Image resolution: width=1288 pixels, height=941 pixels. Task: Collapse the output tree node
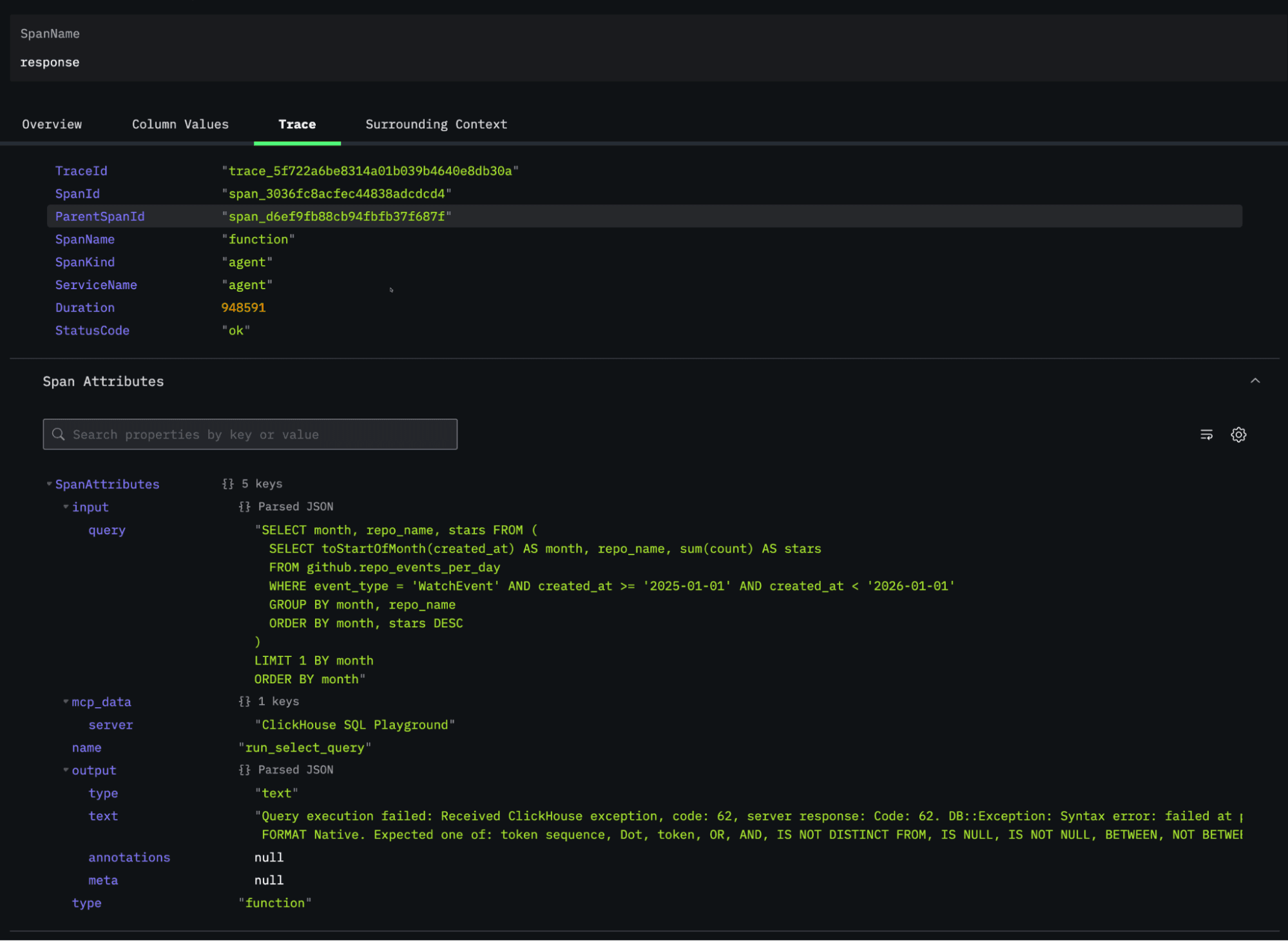pos(66,770)
